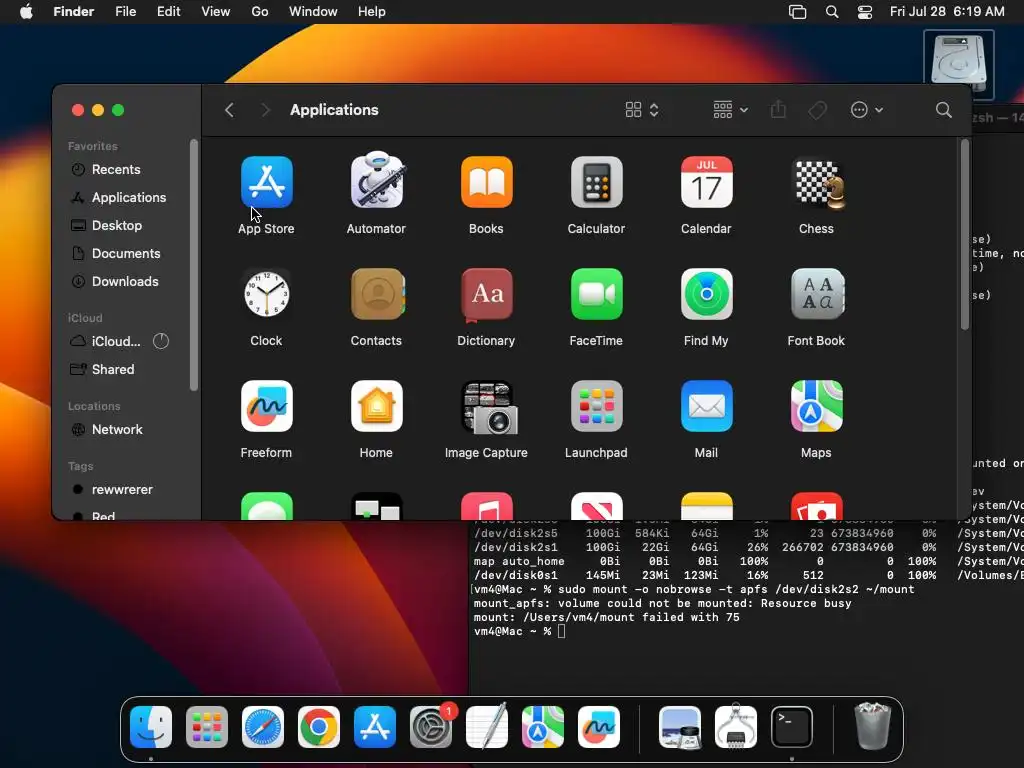The image size is (1024, 768).
Task: Select the Freeform app in Finder grid
Action: tap(266, 406)
